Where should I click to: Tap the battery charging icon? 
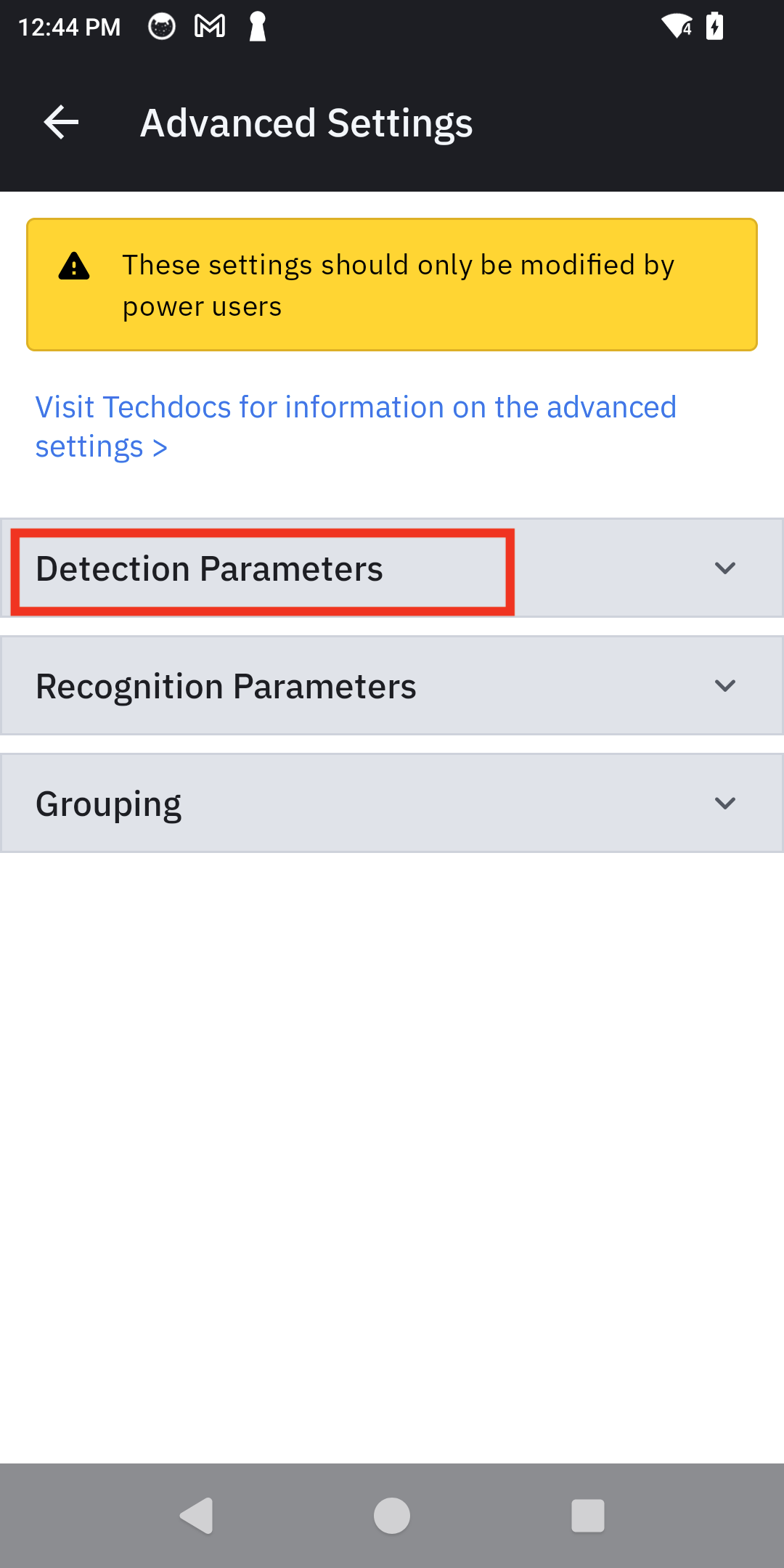click(x=715, y=26)
